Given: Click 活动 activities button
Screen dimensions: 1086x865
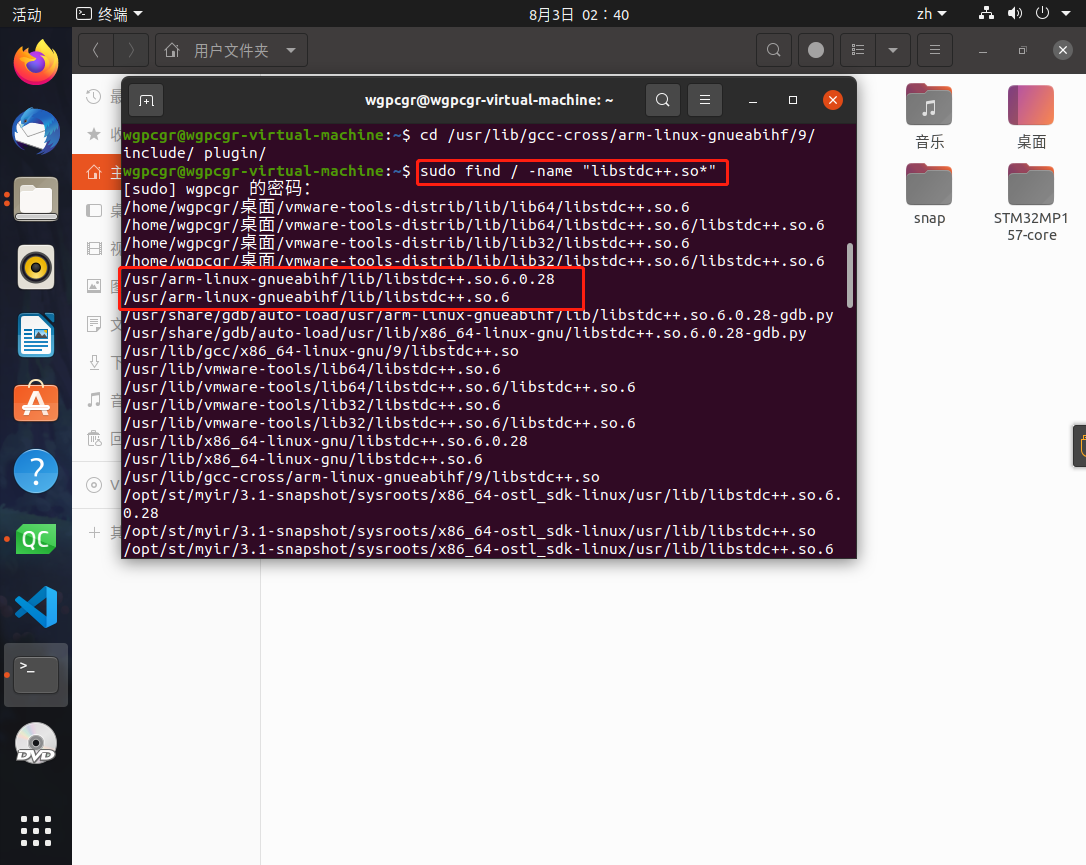Looking at the screenshot, I should pyautogui.click(x=27, y=14).
